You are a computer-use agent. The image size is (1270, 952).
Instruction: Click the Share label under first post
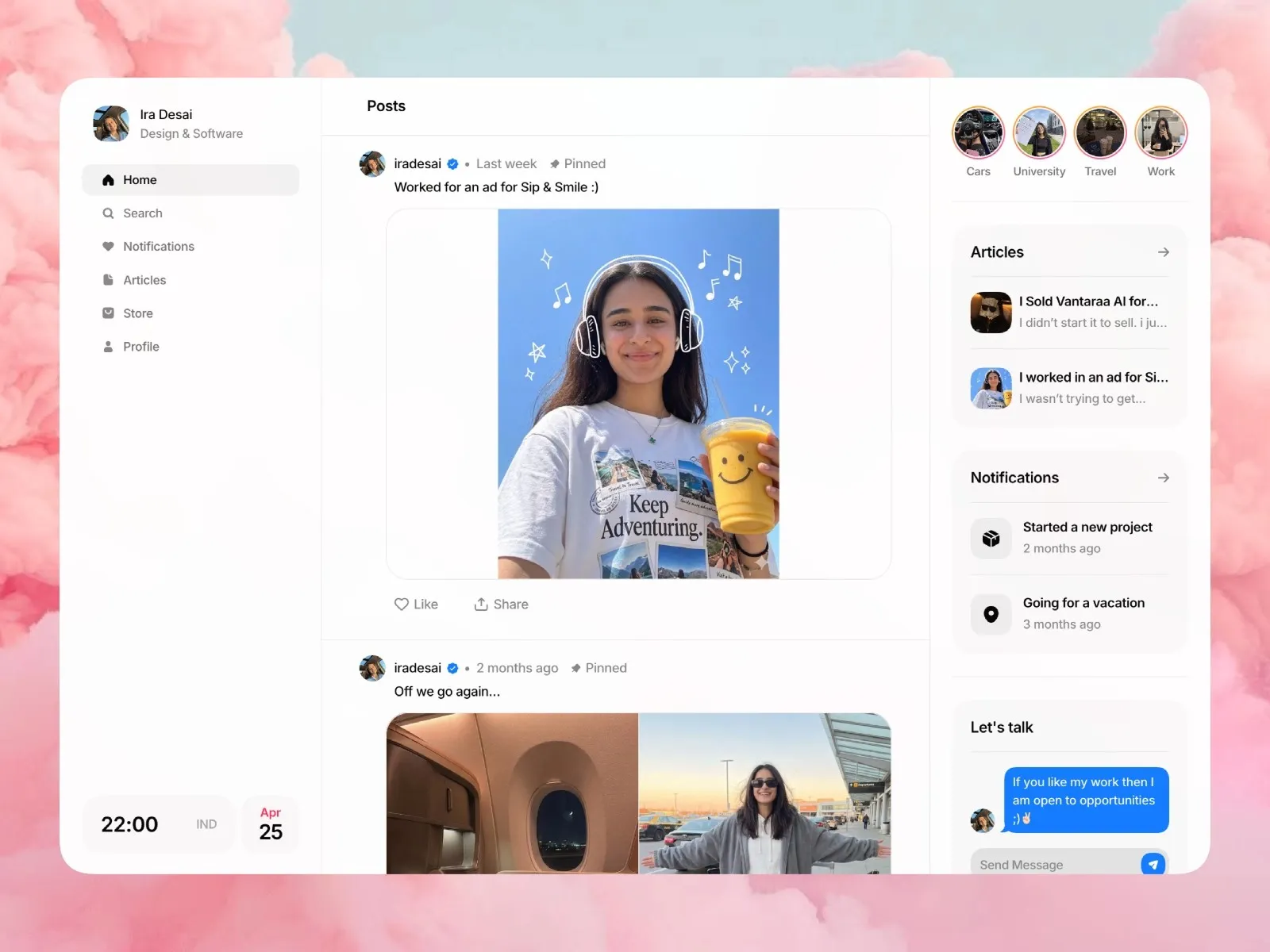pyautogui.click(x=510, y=605)
